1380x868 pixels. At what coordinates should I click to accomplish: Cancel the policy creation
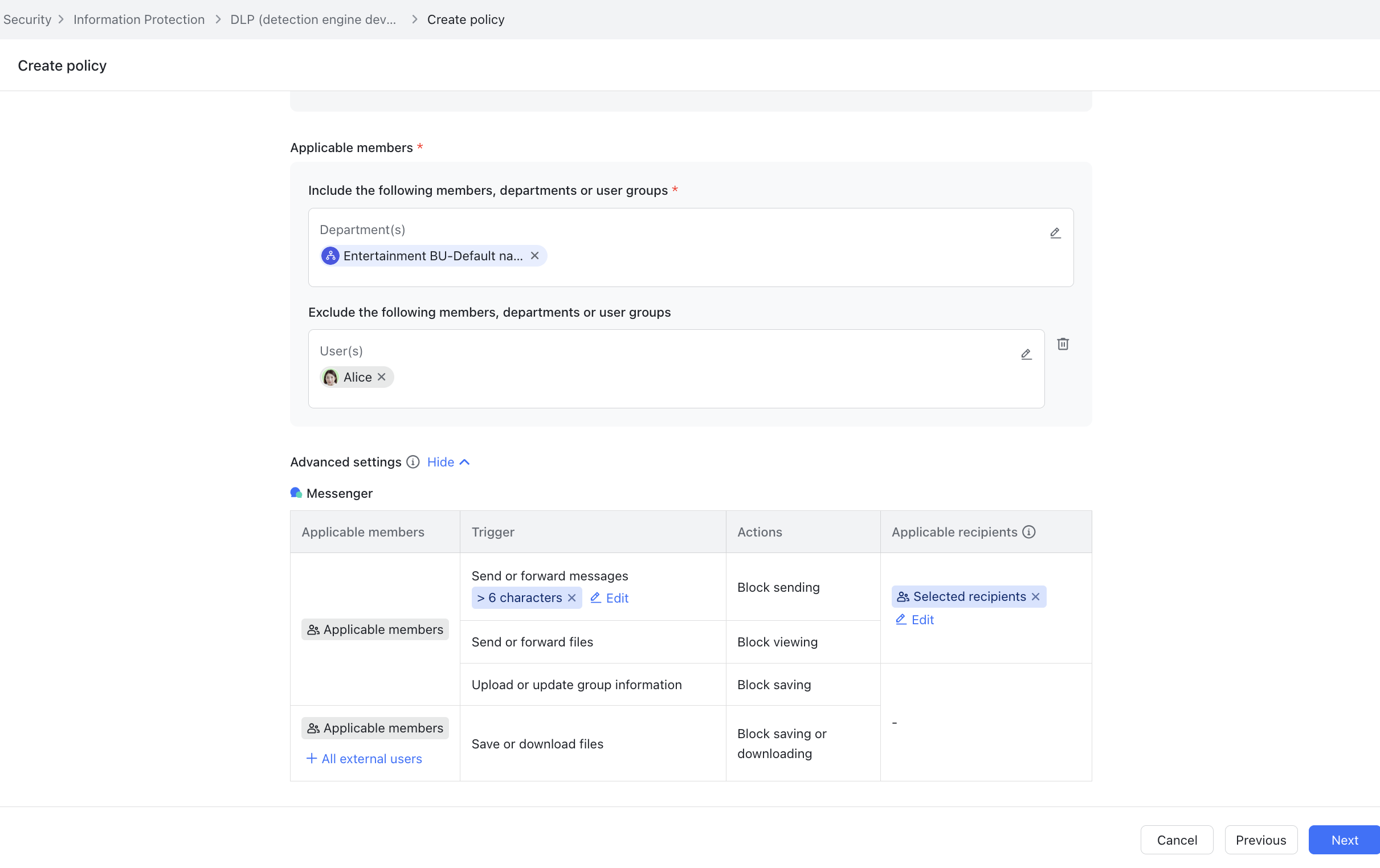tap(1177, 840)
